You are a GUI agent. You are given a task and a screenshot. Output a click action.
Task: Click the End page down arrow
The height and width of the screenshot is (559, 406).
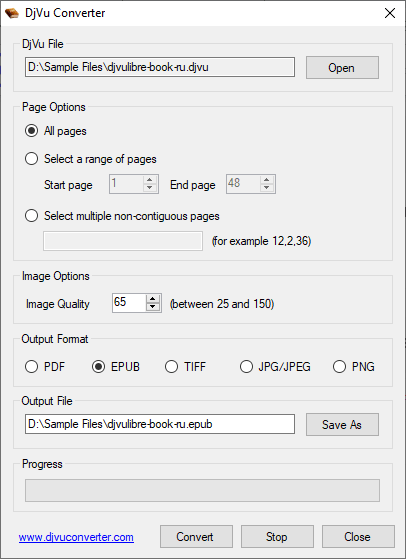tap(267, 188)
